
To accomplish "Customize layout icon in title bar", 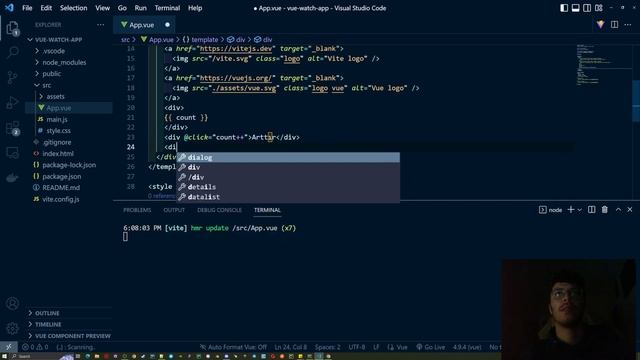I will (599, 8).
